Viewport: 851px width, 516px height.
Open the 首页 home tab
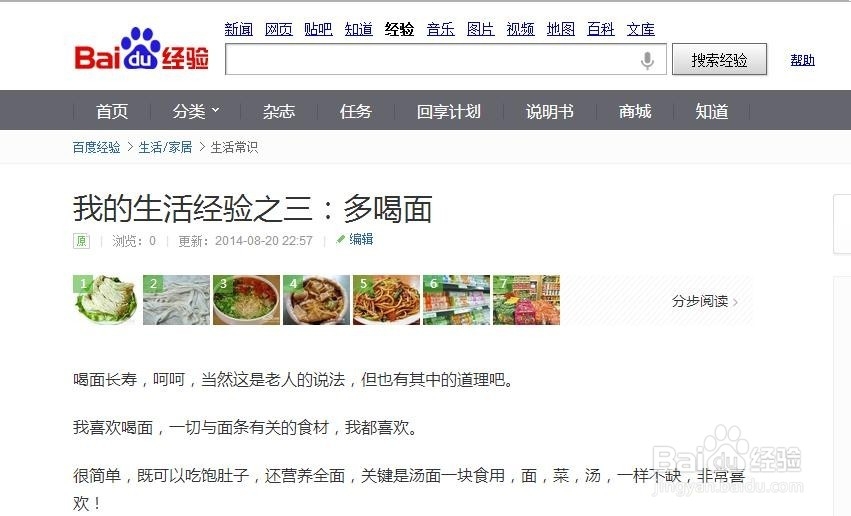pyautogui.click(x=112, y=111)
